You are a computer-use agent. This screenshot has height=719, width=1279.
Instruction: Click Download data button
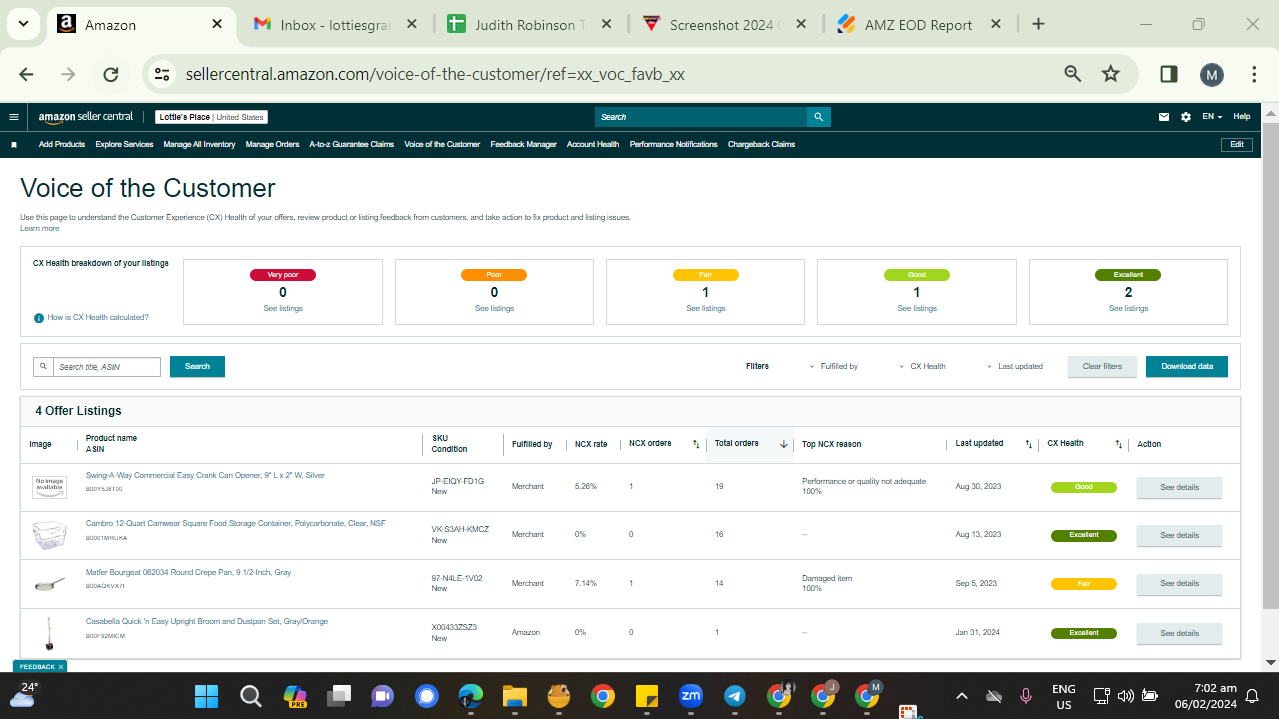click(1187, 367)
